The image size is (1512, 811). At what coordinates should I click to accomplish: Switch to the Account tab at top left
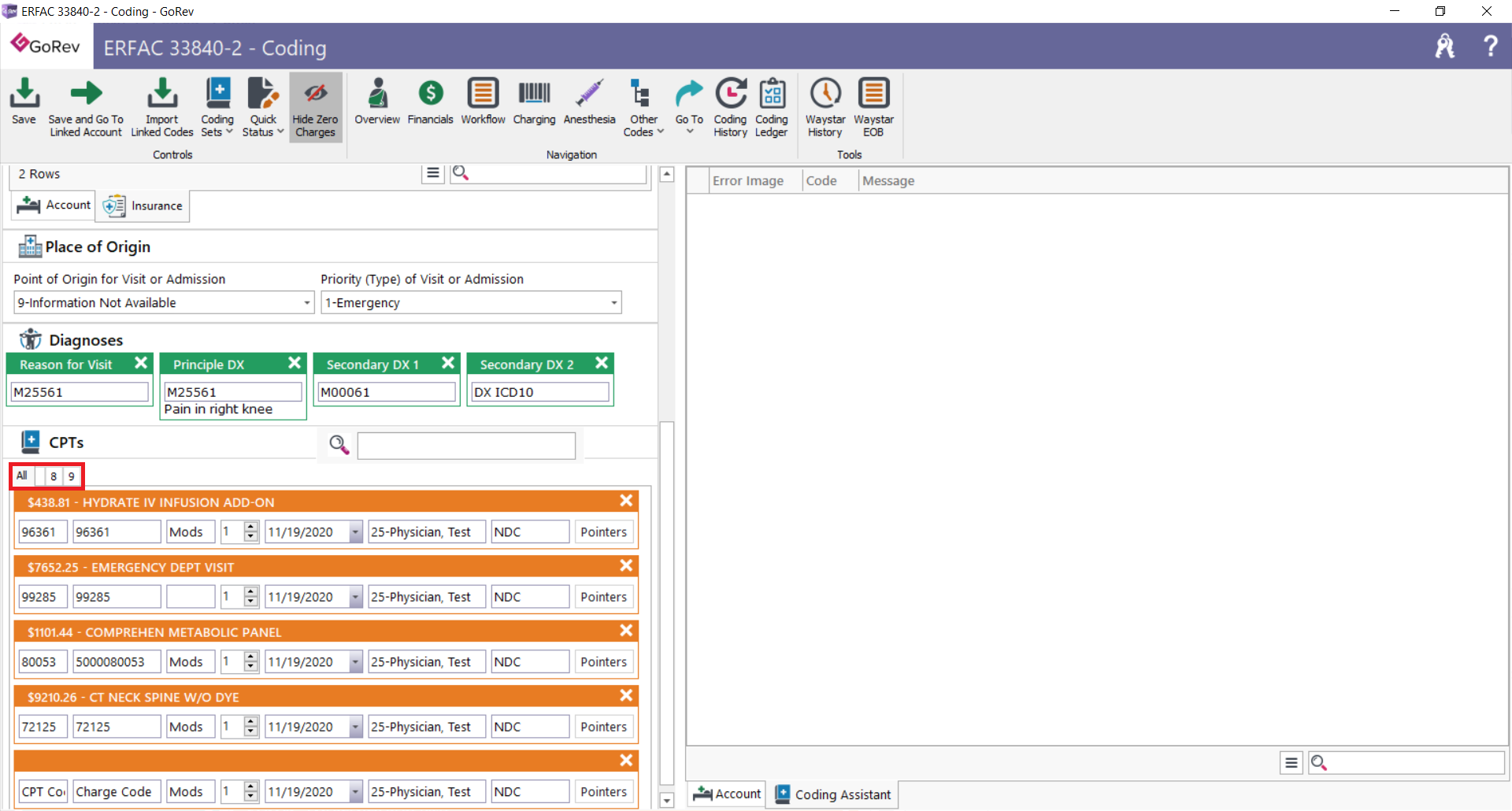tap(54, 206)
